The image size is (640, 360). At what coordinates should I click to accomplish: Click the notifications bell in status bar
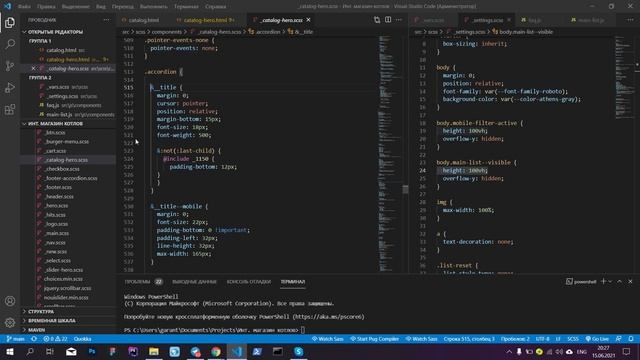(631, 339)
